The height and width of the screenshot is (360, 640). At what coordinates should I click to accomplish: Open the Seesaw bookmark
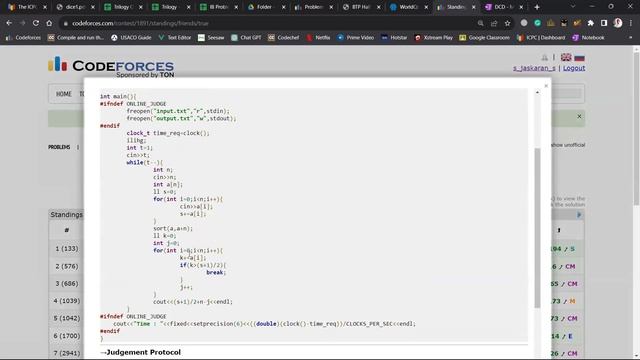coord(211,38)
